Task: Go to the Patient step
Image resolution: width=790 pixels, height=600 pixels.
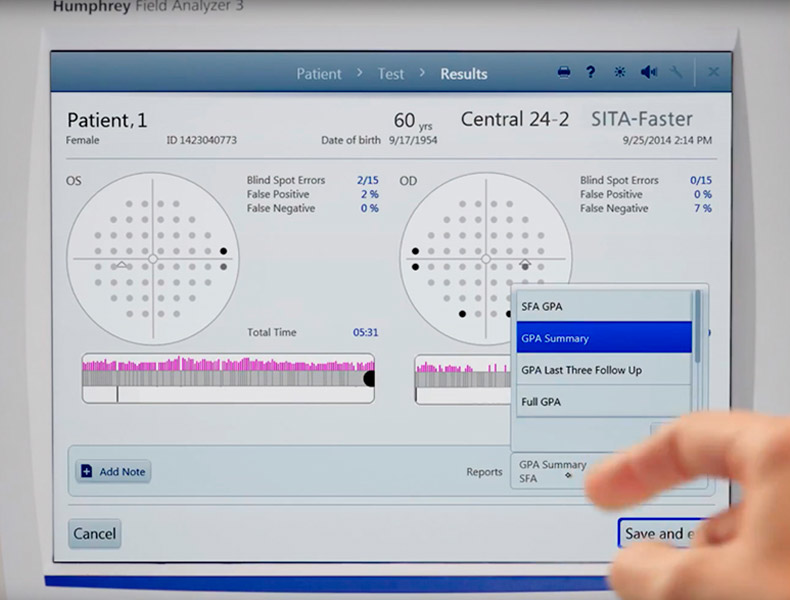Action: pyautogui.click(x=319, y=74)
